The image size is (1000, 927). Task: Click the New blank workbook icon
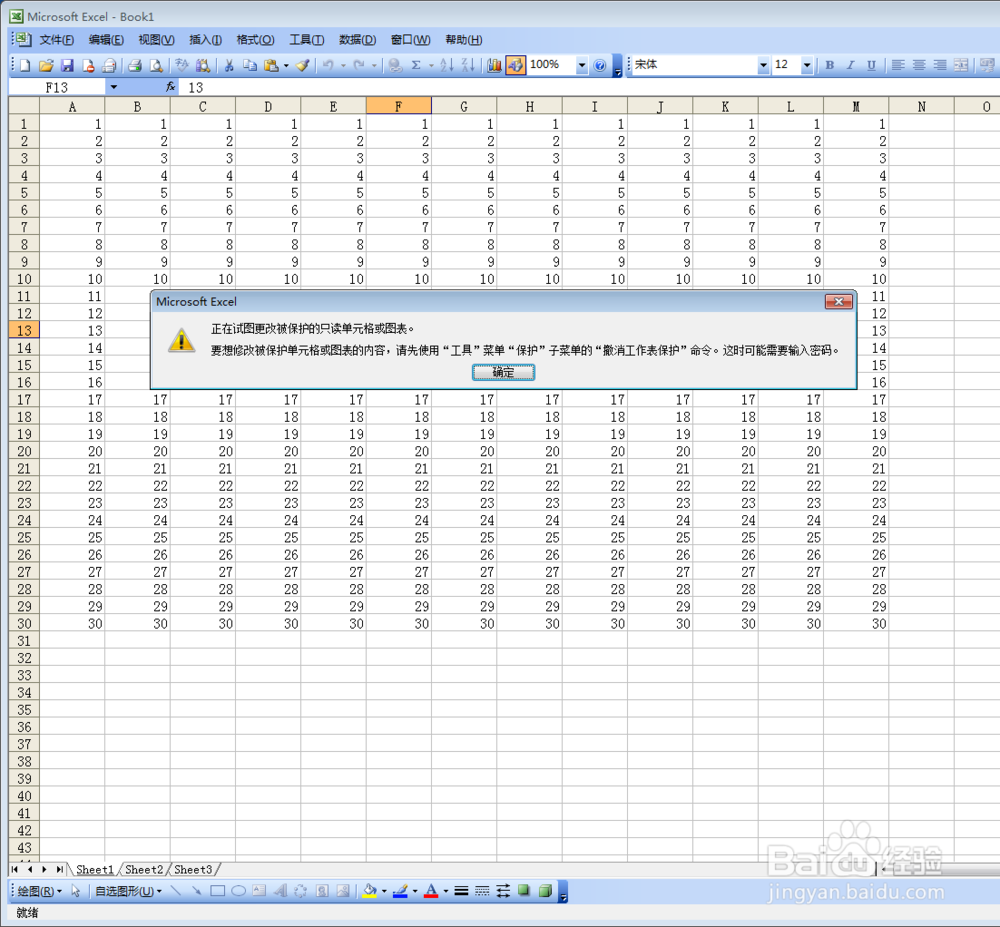(x=26, y=65)
